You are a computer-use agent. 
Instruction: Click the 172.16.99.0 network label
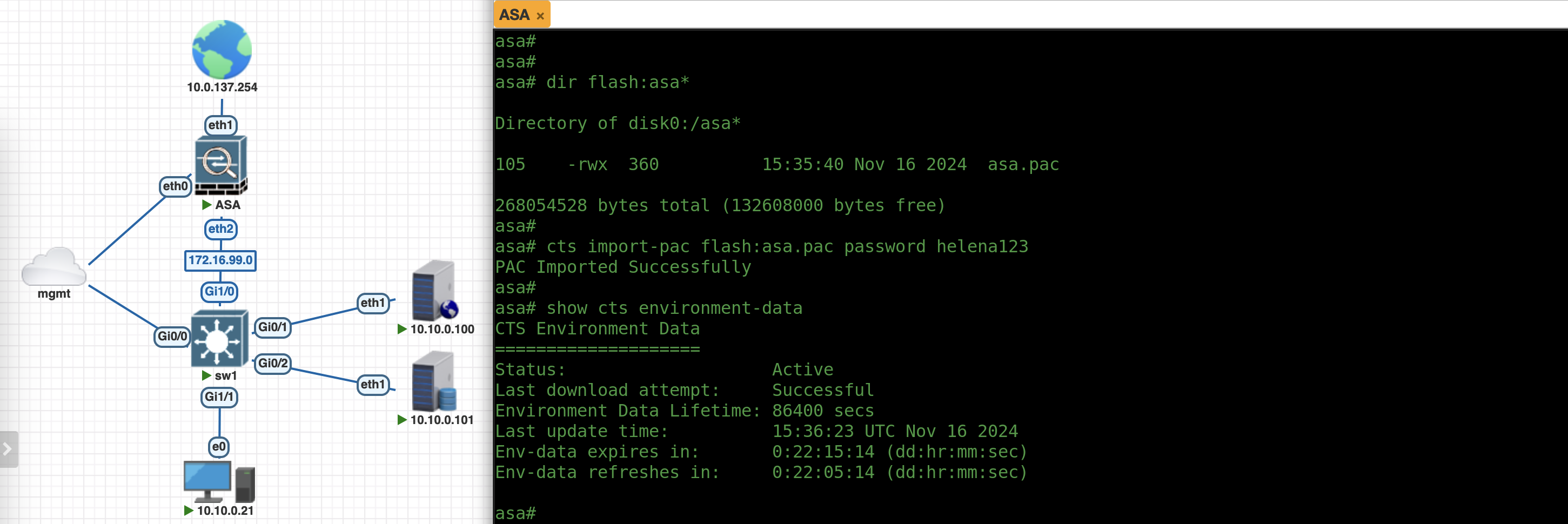[x=220, y=260]
